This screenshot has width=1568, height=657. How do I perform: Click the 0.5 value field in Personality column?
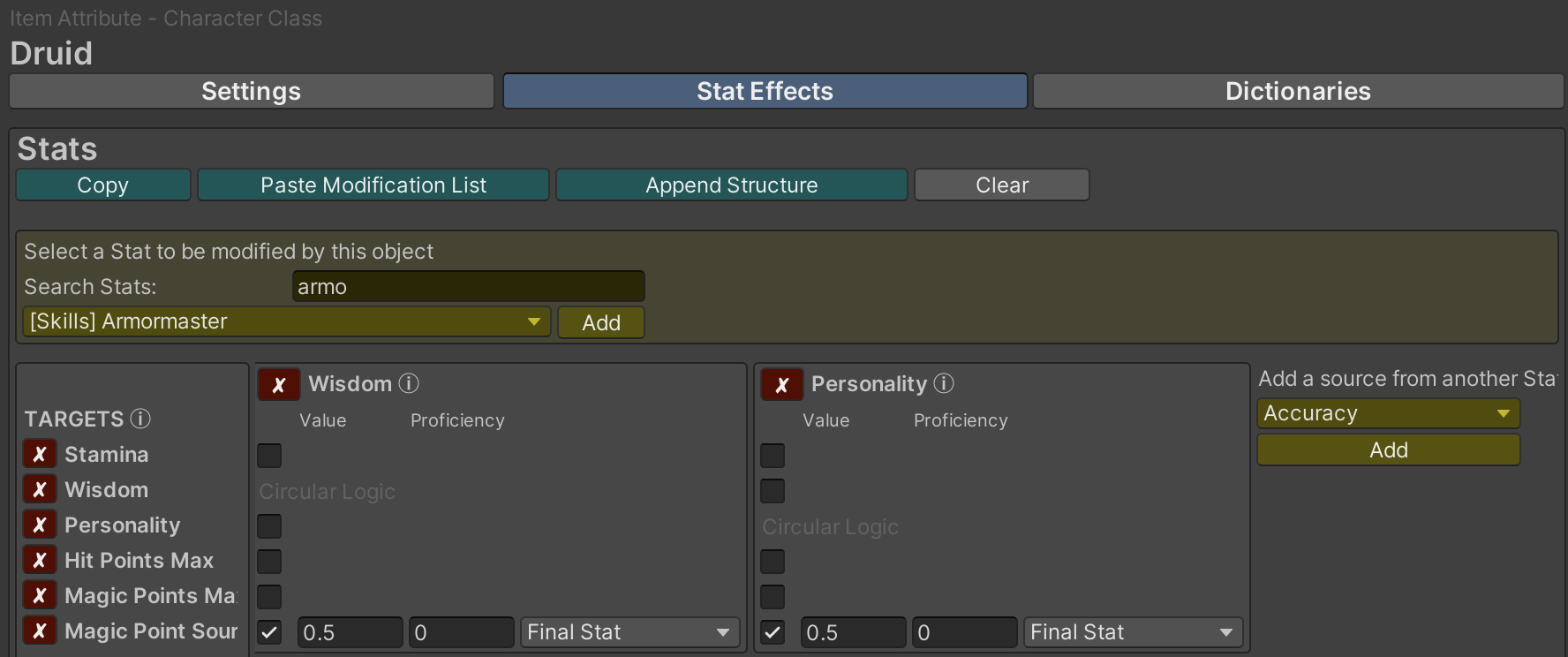pyautogui.click(x=852, y=632)
